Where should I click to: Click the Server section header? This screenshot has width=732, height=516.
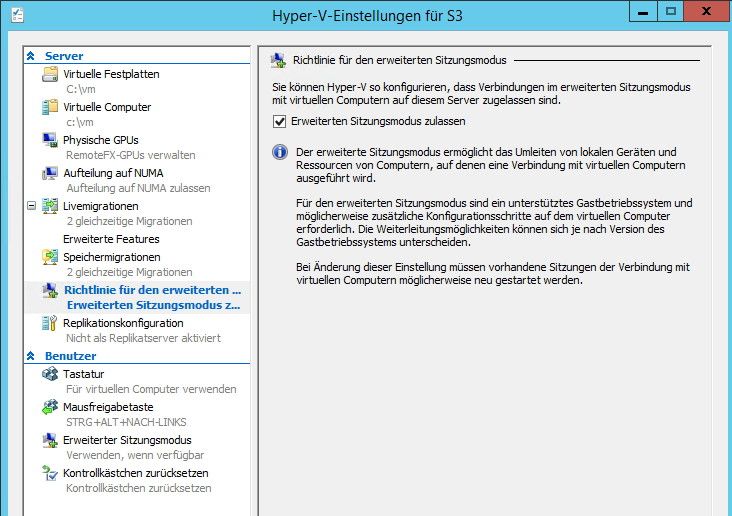coord(64,56)
